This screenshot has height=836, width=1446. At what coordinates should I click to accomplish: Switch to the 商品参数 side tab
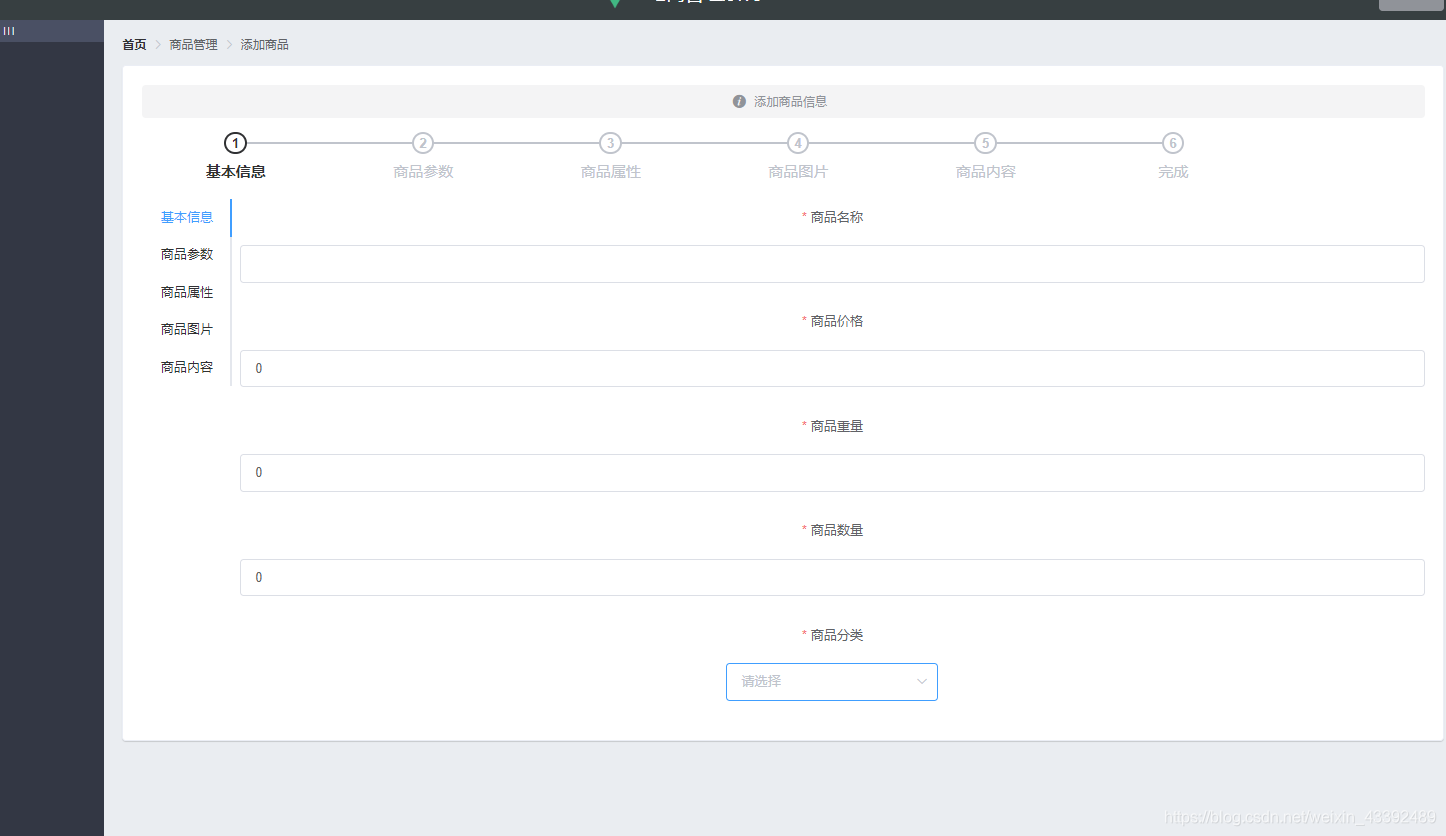click(187, 254)
